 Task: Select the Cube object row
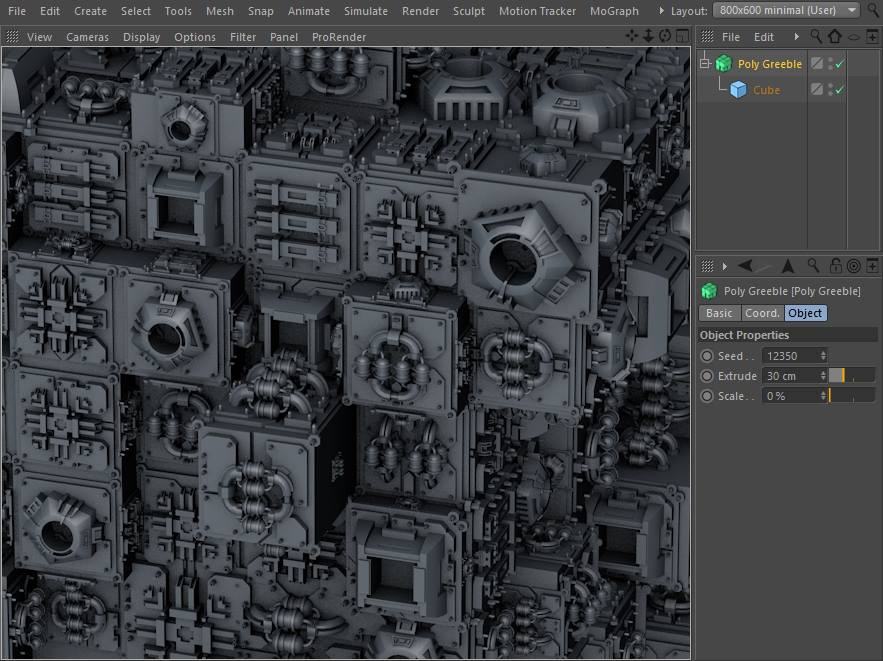pyautogui.click(x=766, y=90)
